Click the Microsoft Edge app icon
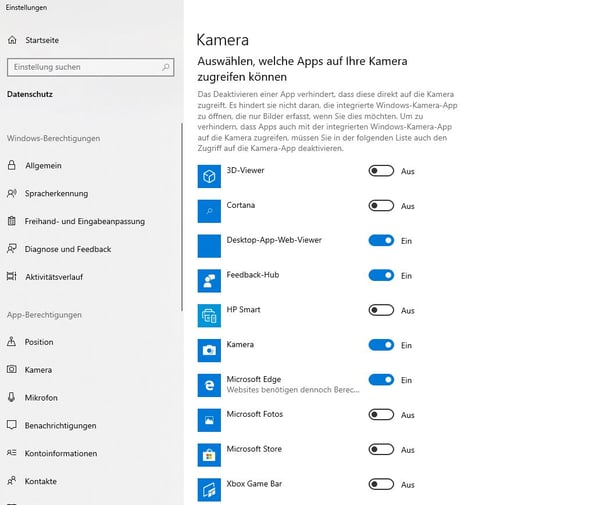The height and width of the screenshot is (505, 600). [209, 385]
